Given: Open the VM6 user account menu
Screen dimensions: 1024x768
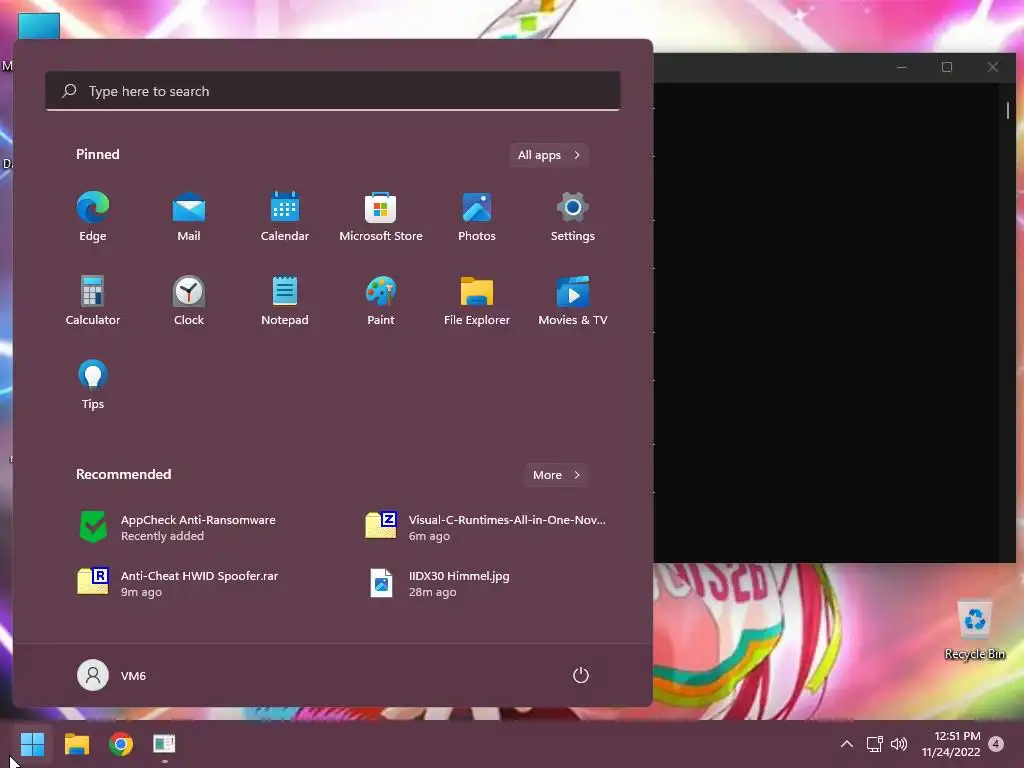Looking at the screenshot, I should (112, 675).
